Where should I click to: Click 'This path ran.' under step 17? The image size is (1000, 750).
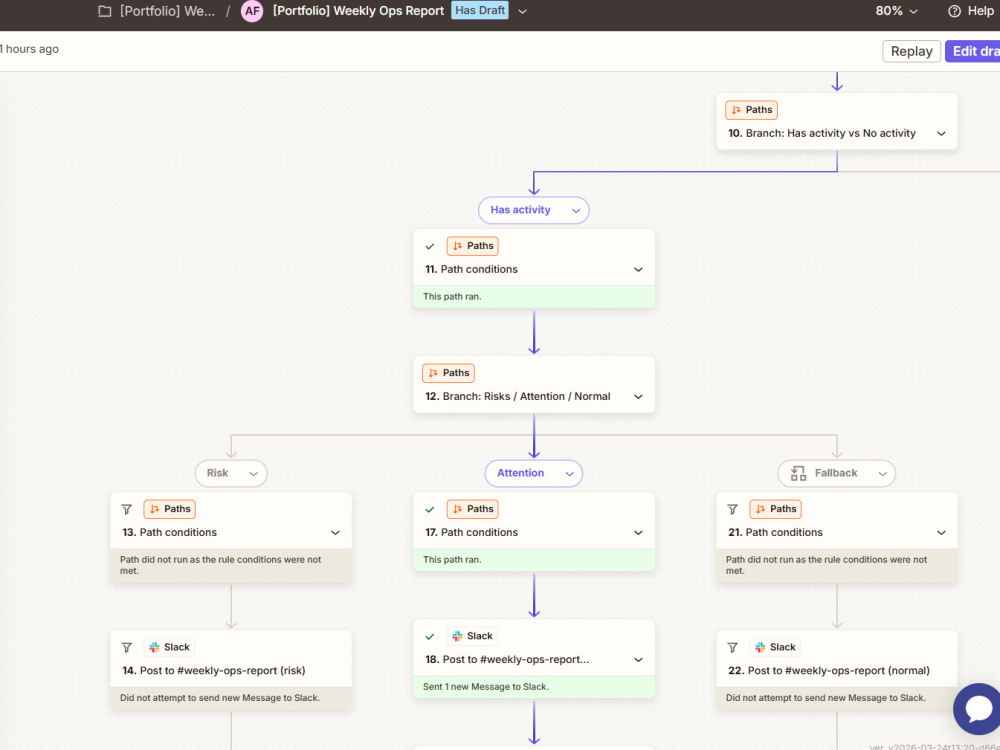coord(452,559)
